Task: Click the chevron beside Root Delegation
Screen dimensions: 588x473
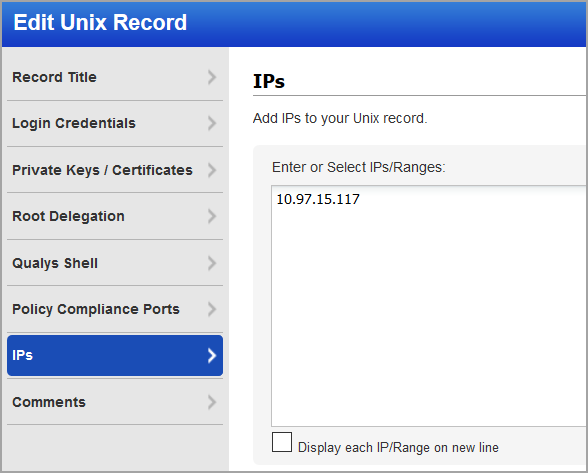Action: (212, 216)
